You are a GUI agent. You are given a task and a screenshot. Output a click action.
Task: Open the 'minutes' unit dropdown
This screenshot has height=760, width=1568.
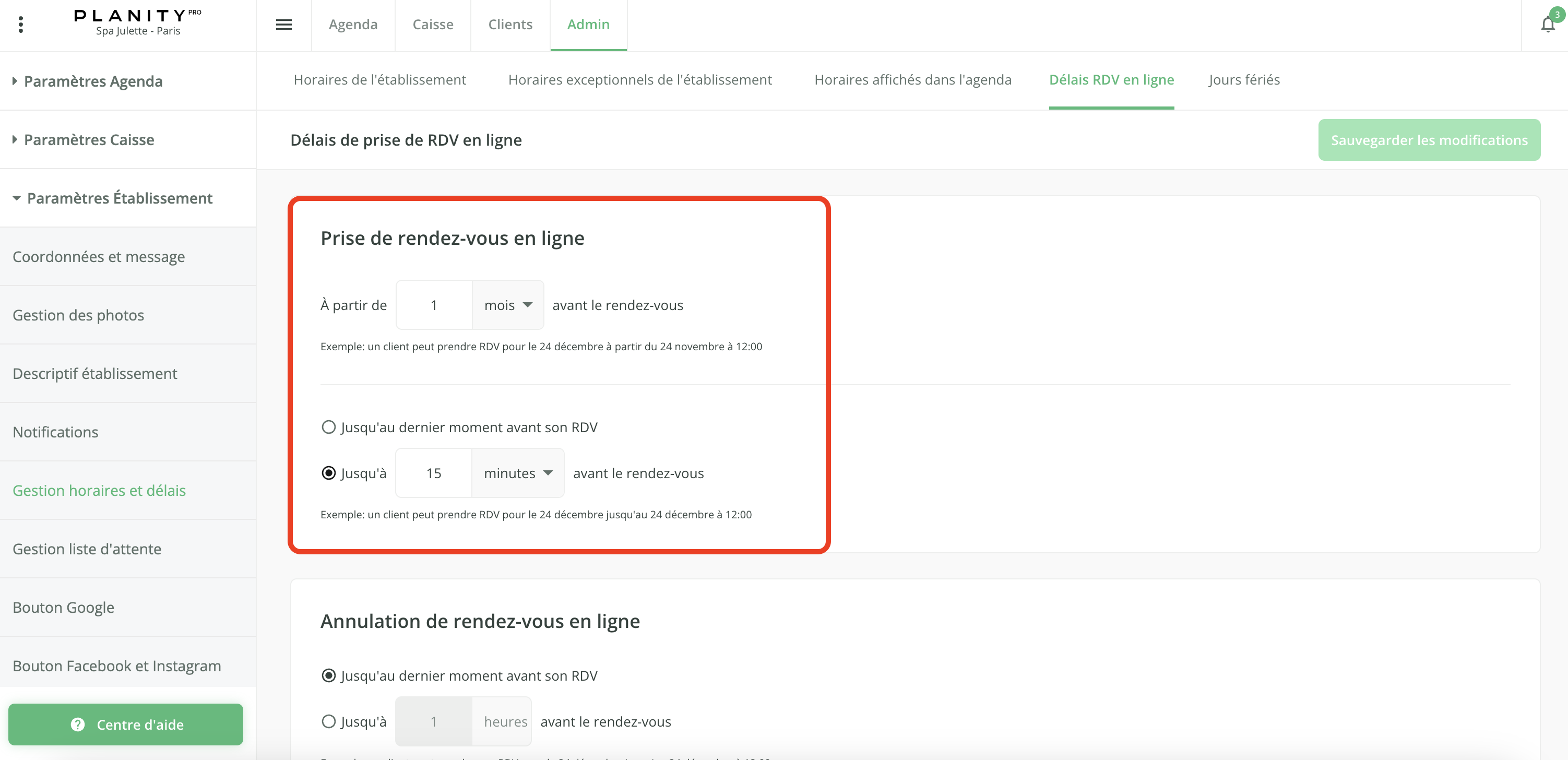click(518, 473)
